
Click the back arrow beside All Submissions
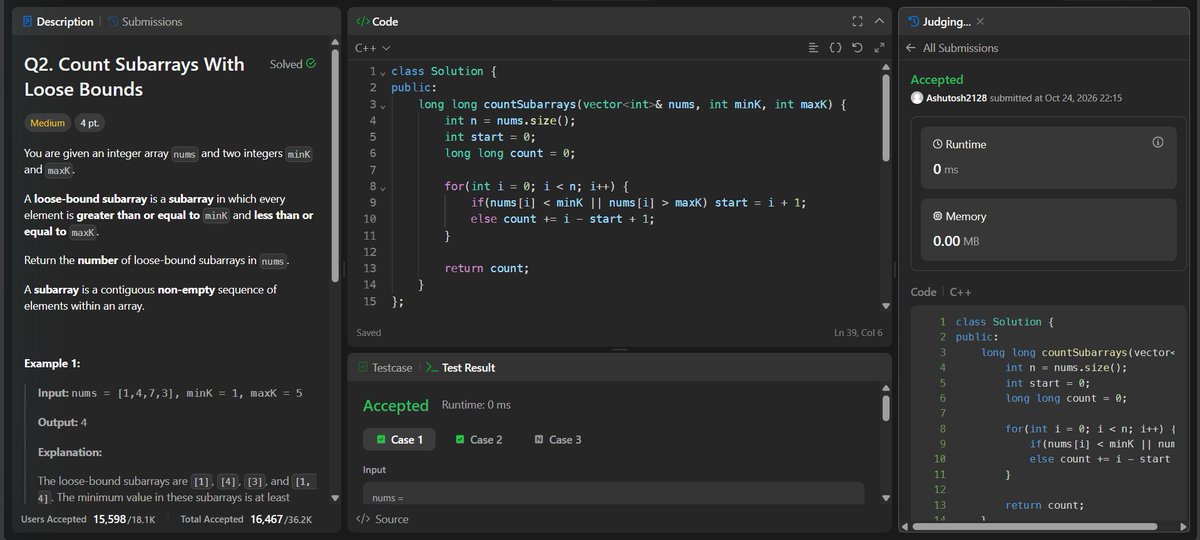(910, 47)
